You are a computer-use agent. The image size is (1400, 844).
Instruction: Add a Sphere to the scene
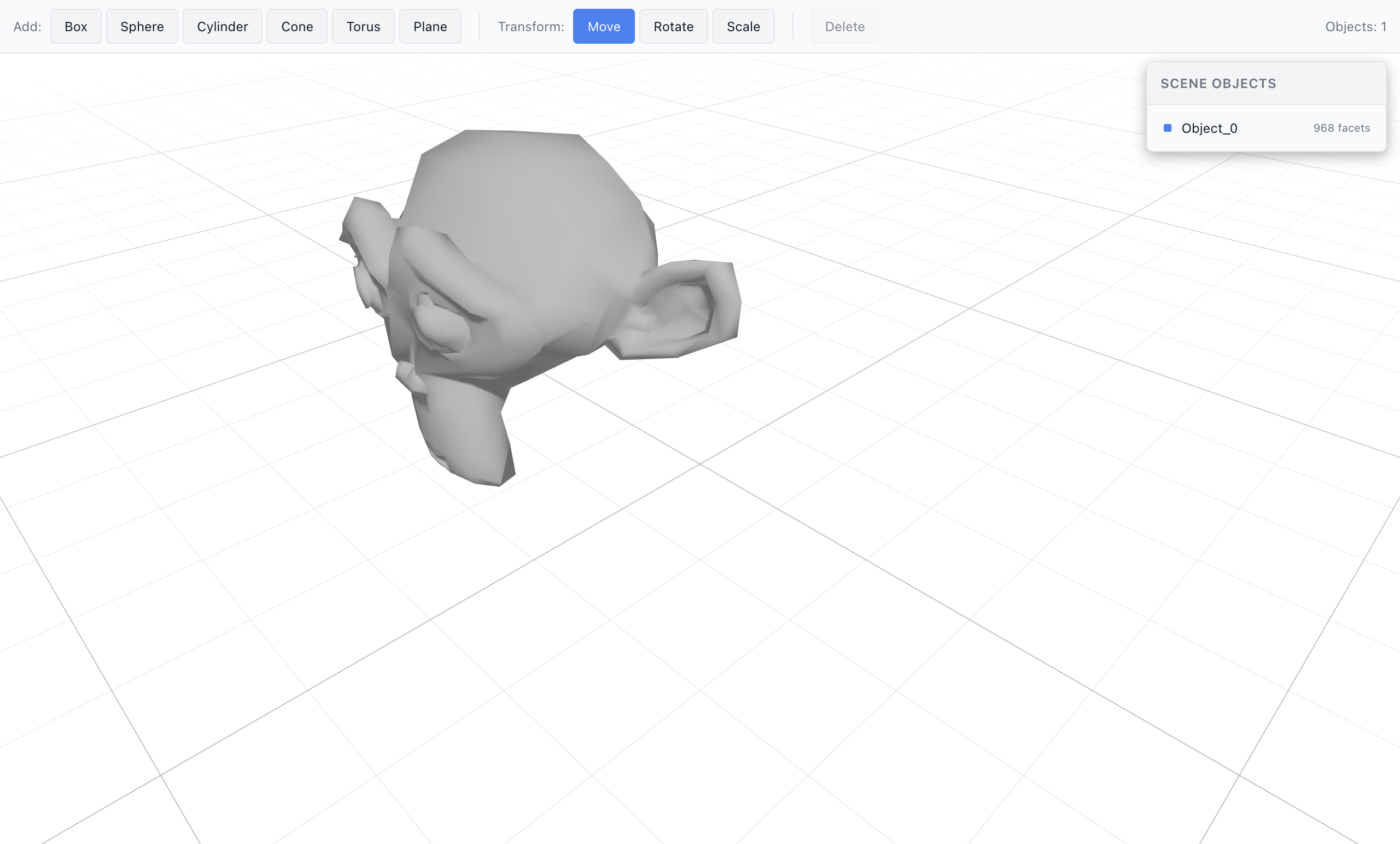point(142,26)
